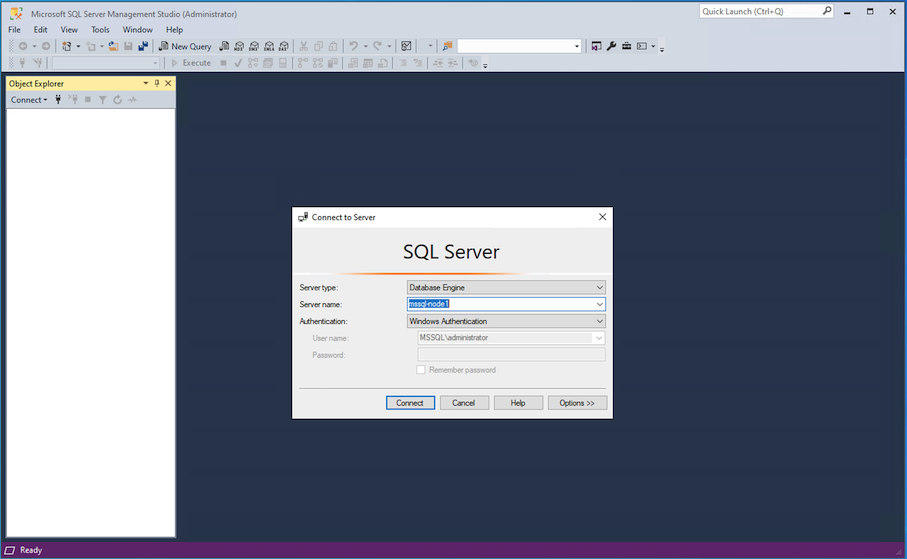Click the Cancel button in the dialog

tap(464, 403)
